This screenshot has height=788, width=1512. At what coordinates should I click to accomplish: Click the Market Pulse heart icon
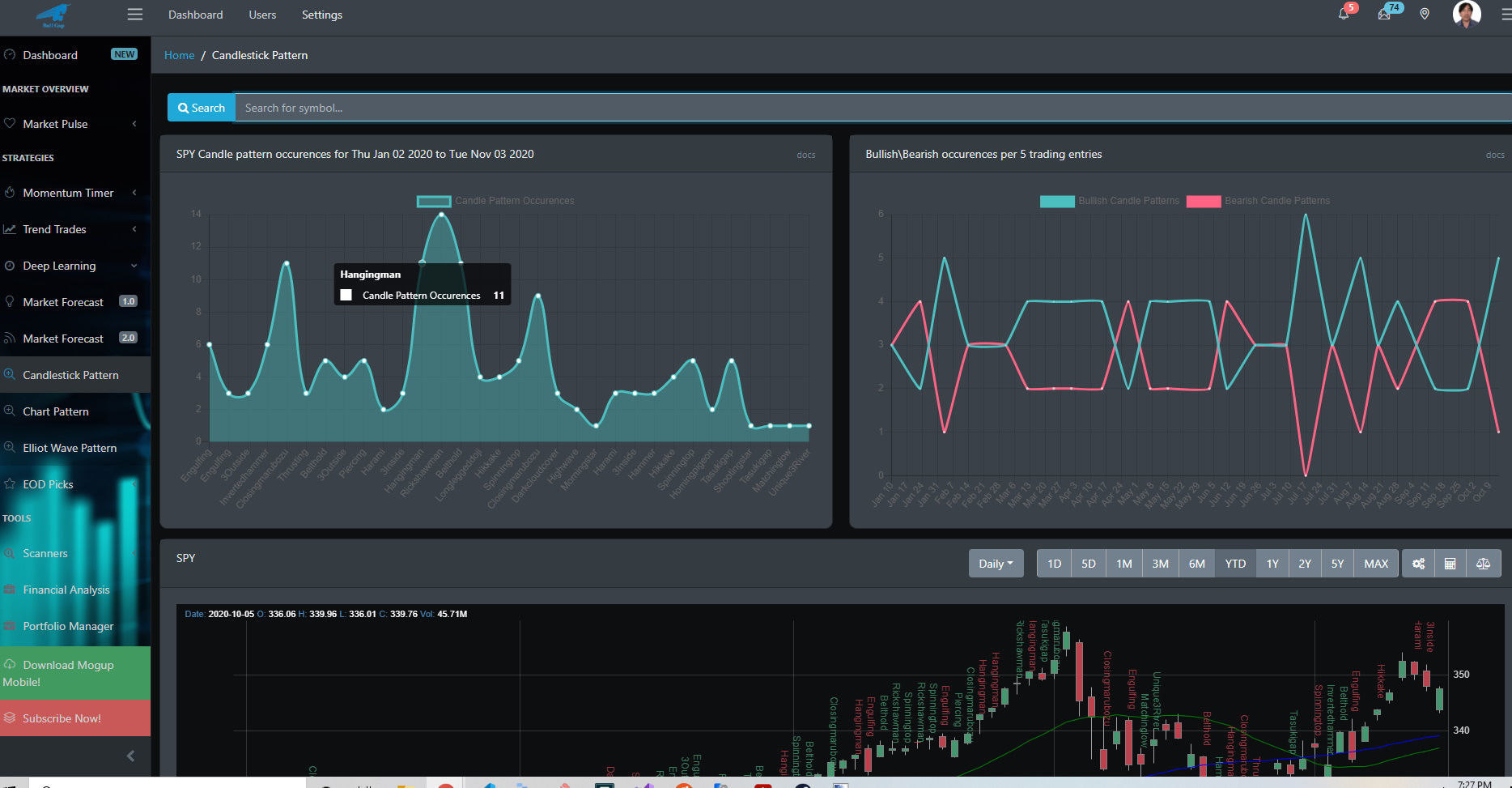point(10,124)
